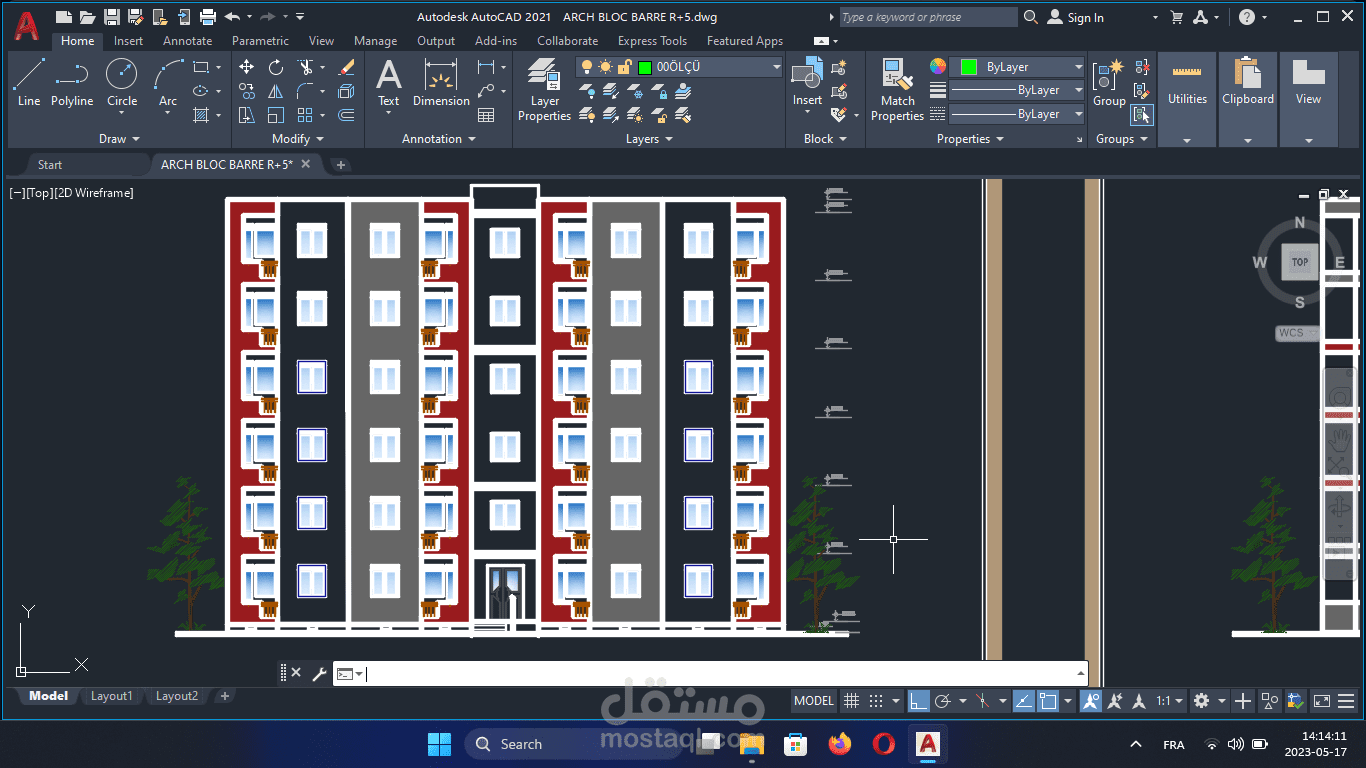Image resolution: width=1366 pixels, height=768 pixels.
Task: Expand the Draw panel
Action: click(x=120, y=139)
